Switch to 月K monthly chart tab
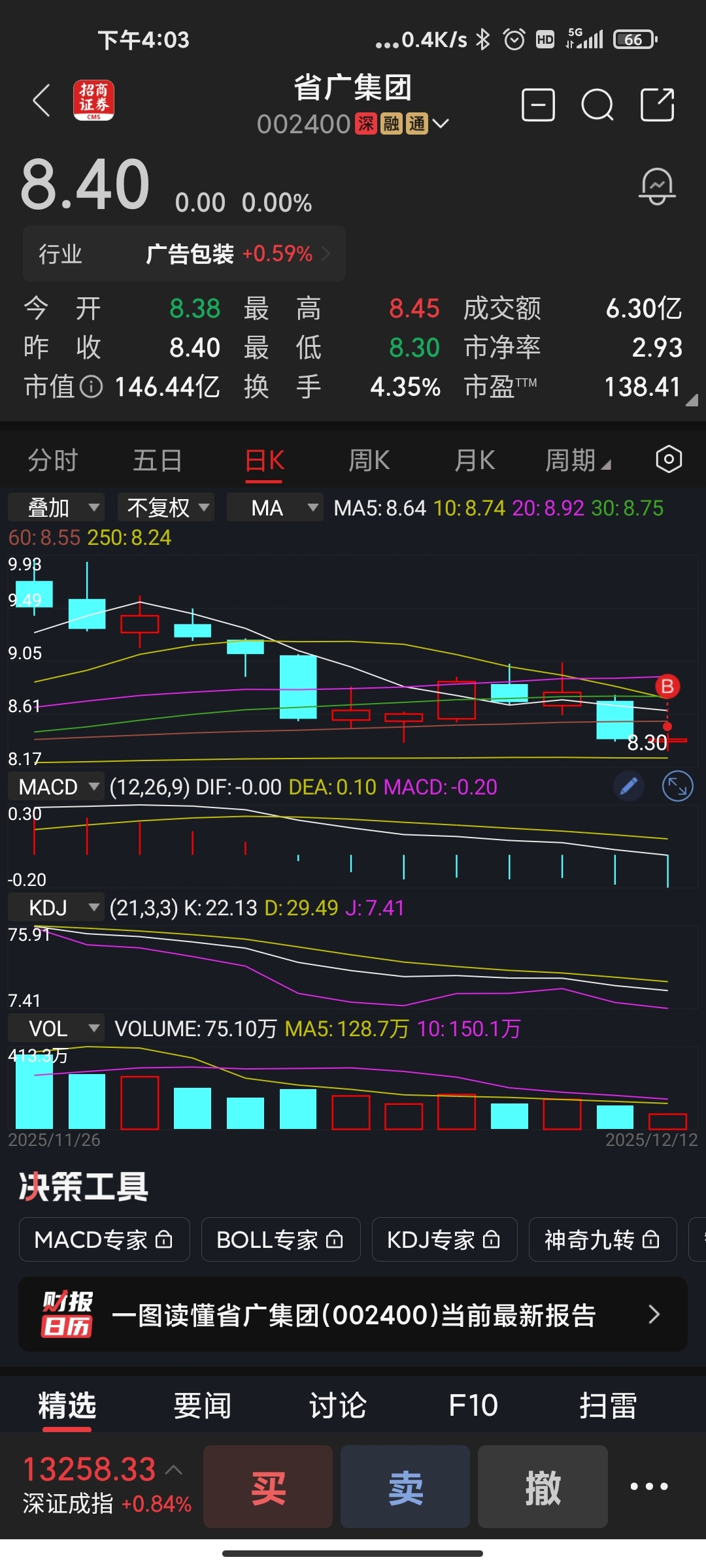Viewport: 706px width, 1568px height. coord(475,460)
